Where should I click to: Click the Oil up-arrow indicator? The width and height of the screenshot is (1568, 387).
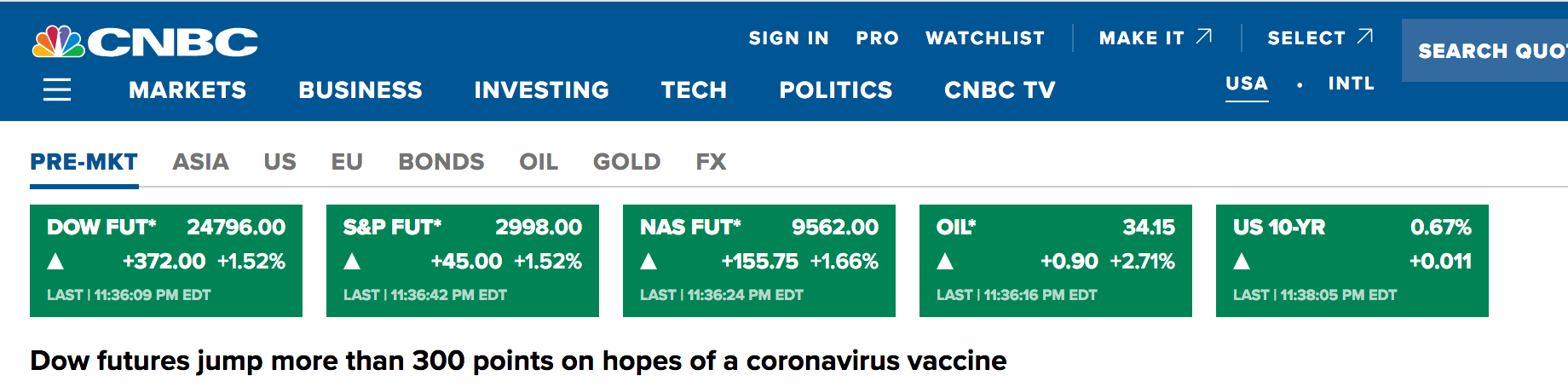945,262
